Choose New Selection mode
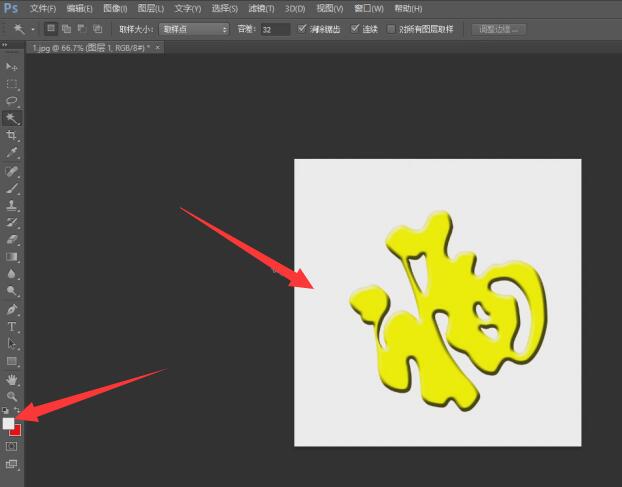The image size is (622, 487). tap(51, 29)
